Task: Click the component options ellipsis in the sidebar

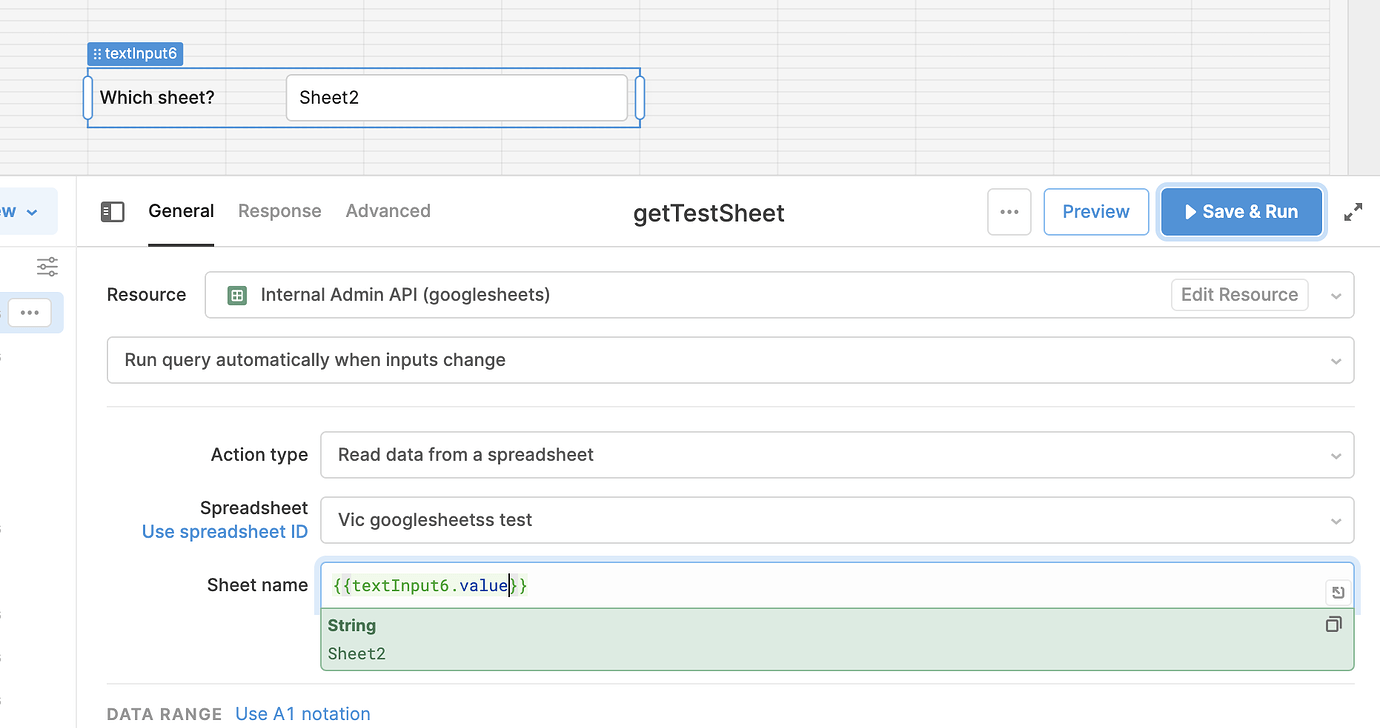Action: pos(30,312)
